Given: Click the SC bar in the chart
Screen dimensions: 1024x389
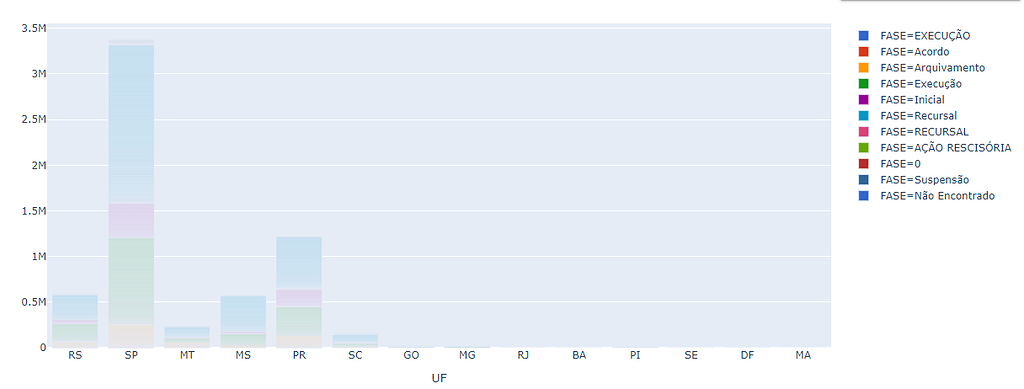Looking at the screenshot, I should point(355,341).
